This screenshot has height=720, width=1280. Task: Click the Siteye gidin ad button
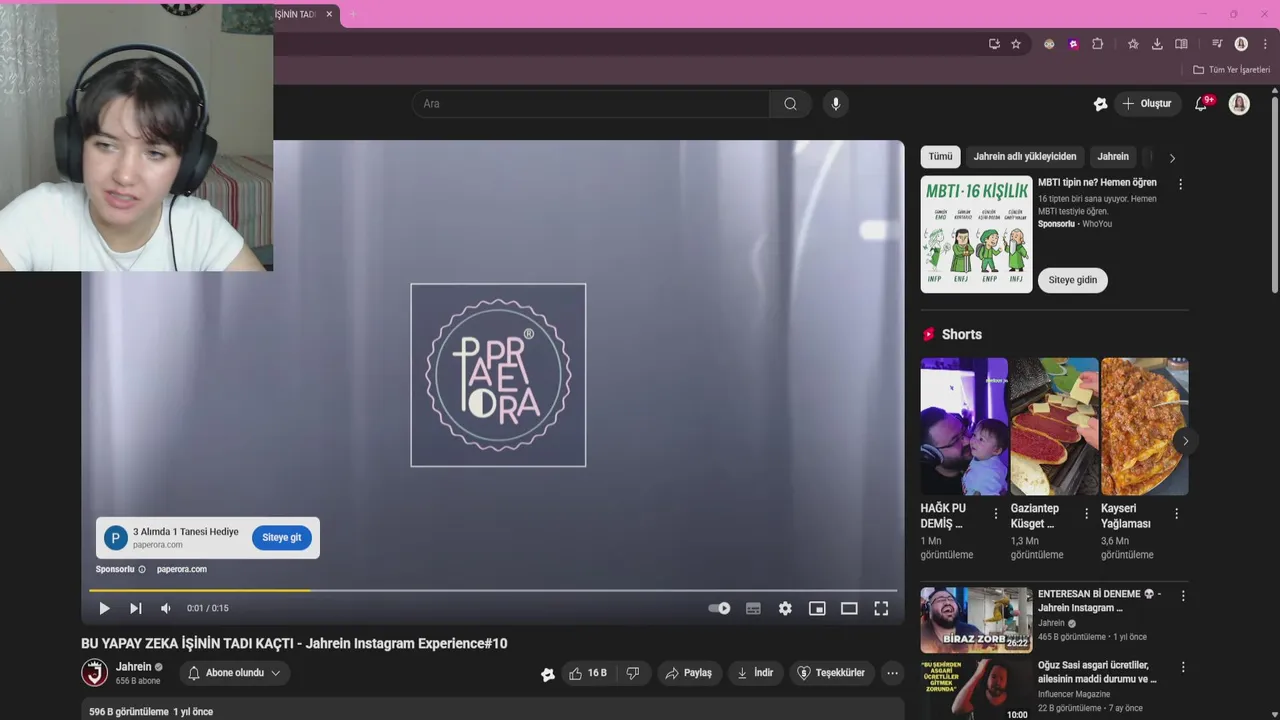click(1073, 280)
